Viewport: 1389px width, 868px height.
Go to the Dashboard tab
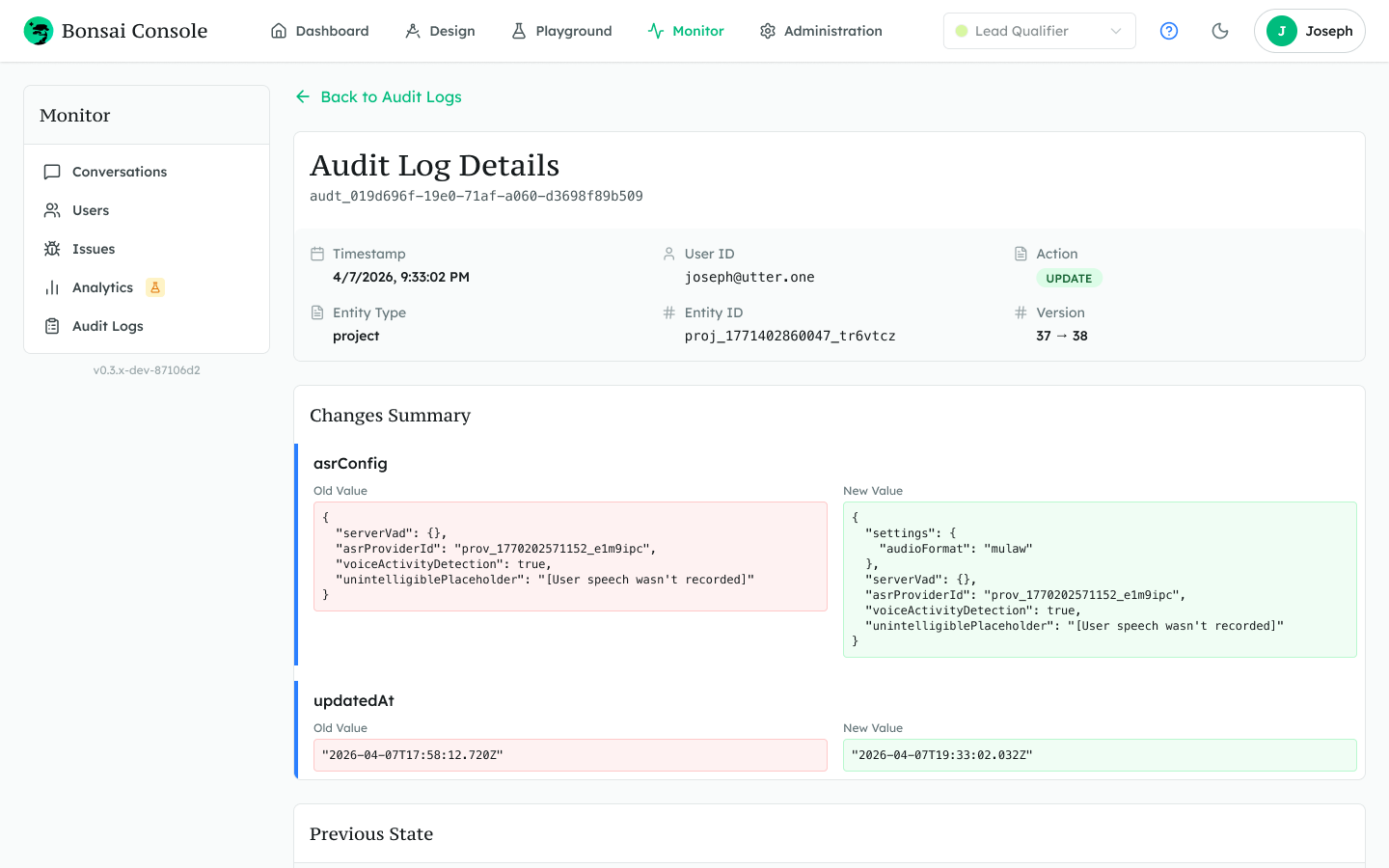click(x=320, y=31)
